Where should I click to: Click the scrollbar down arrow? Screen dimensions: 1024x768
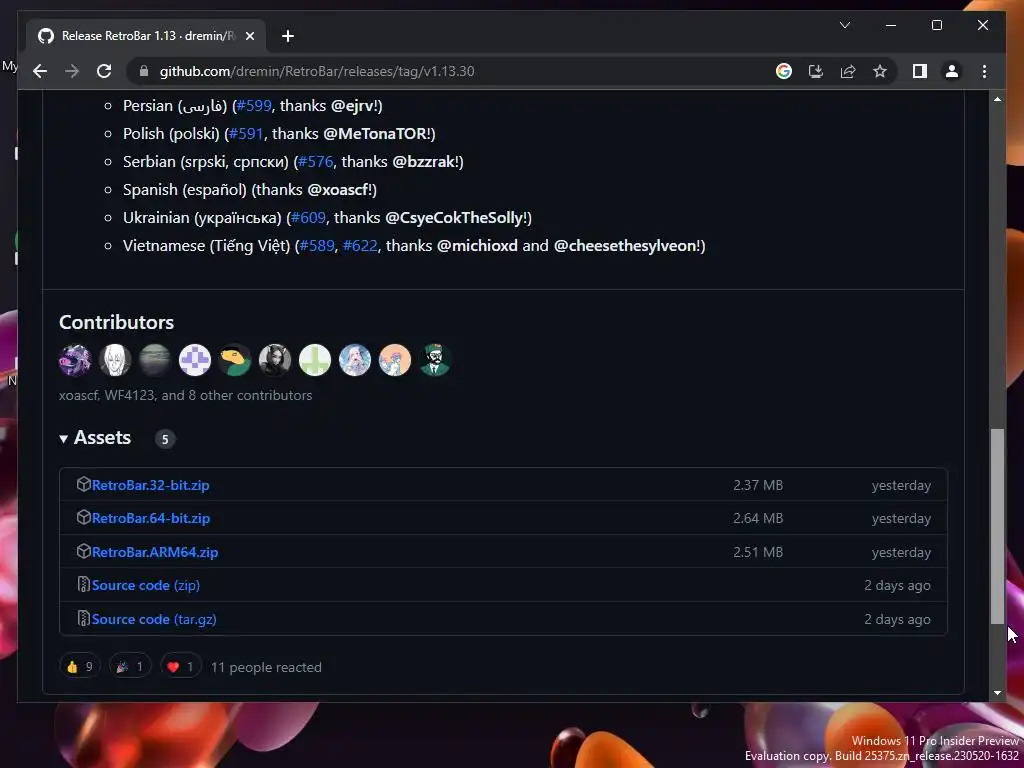(997, 692)
